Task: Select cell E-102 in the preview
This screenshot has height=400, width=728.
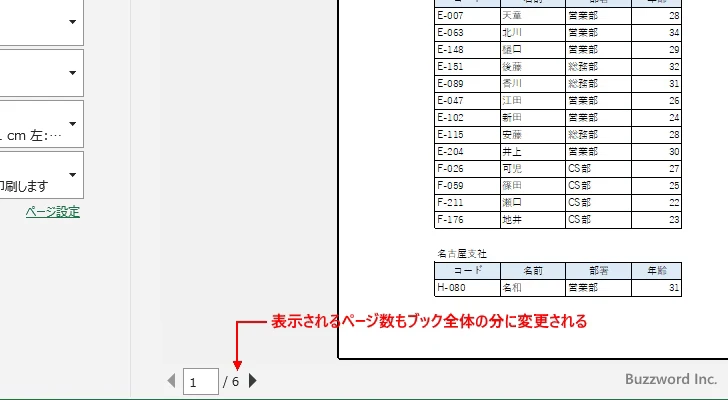Action: pos(468,118)
